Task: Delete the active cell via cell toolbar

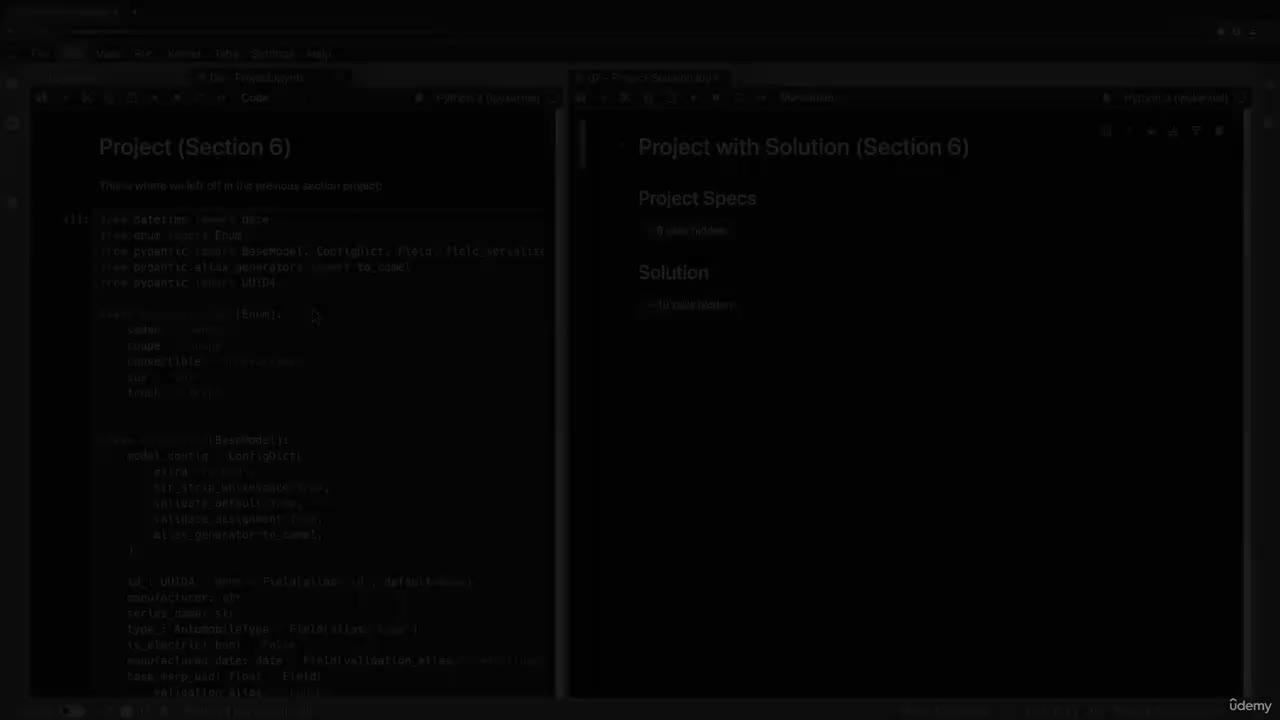Action: (x=1219, y=132)
